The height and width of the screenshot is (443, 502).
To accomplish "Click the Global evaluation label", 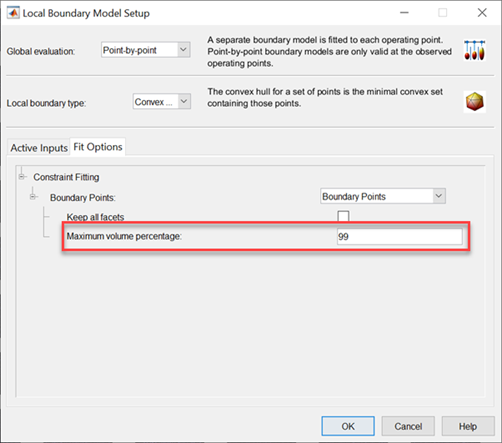I will pos(41,51).
